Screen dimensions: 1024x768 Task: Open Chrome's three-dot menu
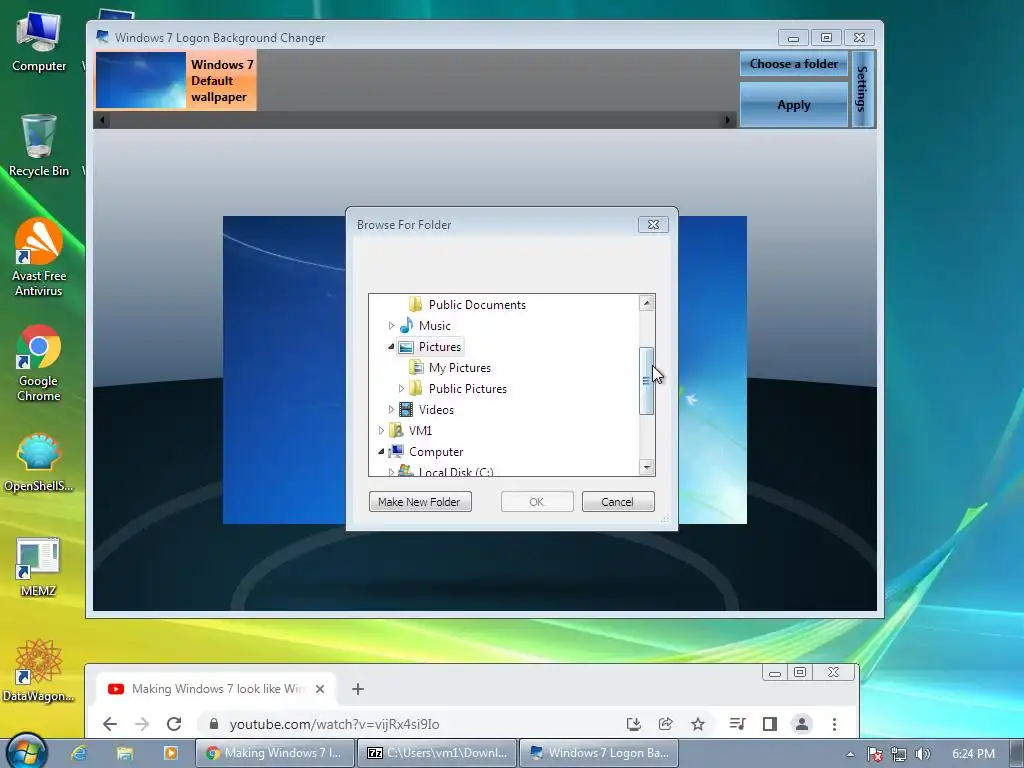(x=834, y=724)
